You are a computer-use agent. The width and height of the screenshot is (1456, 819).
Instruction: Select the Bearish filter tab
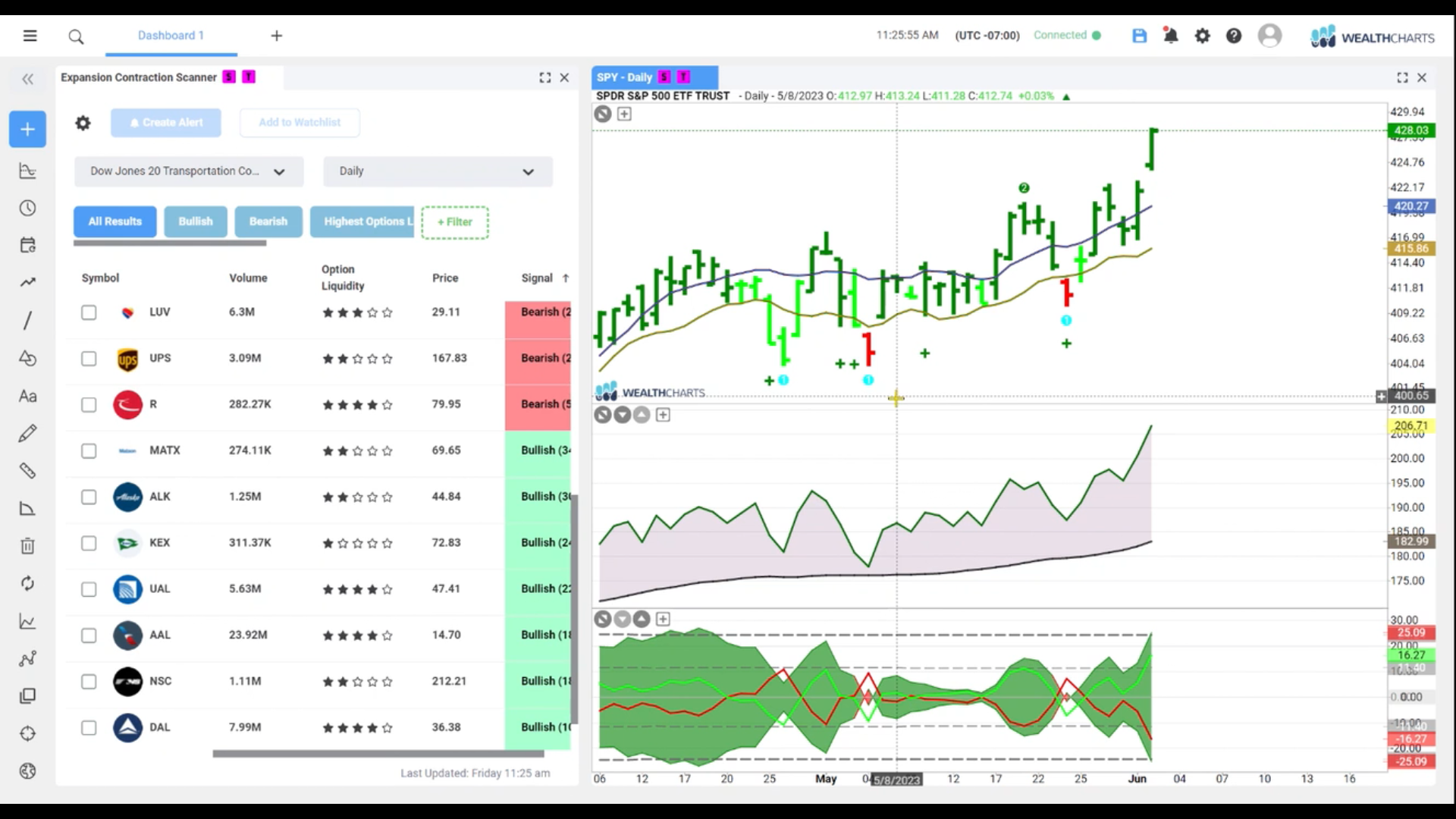coord(268,221)
